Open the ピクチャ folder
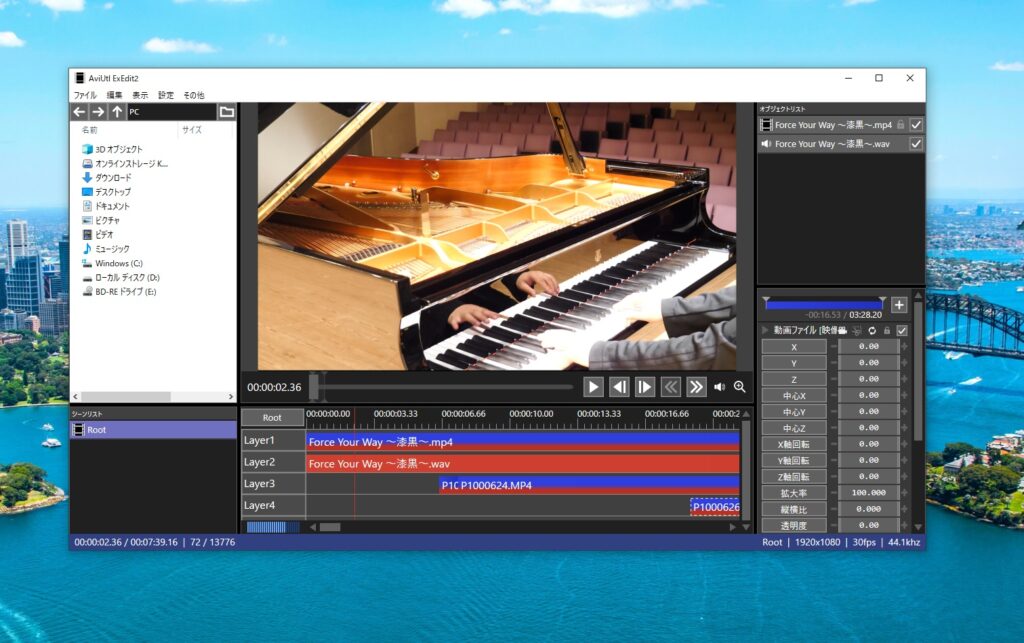The width and height of the screenshot is (1024, 643). point(101,220)
